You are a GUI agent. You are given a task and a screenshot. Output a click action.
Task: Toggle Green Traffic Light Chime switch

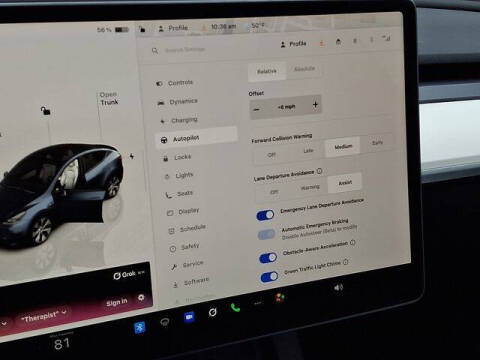269,277
